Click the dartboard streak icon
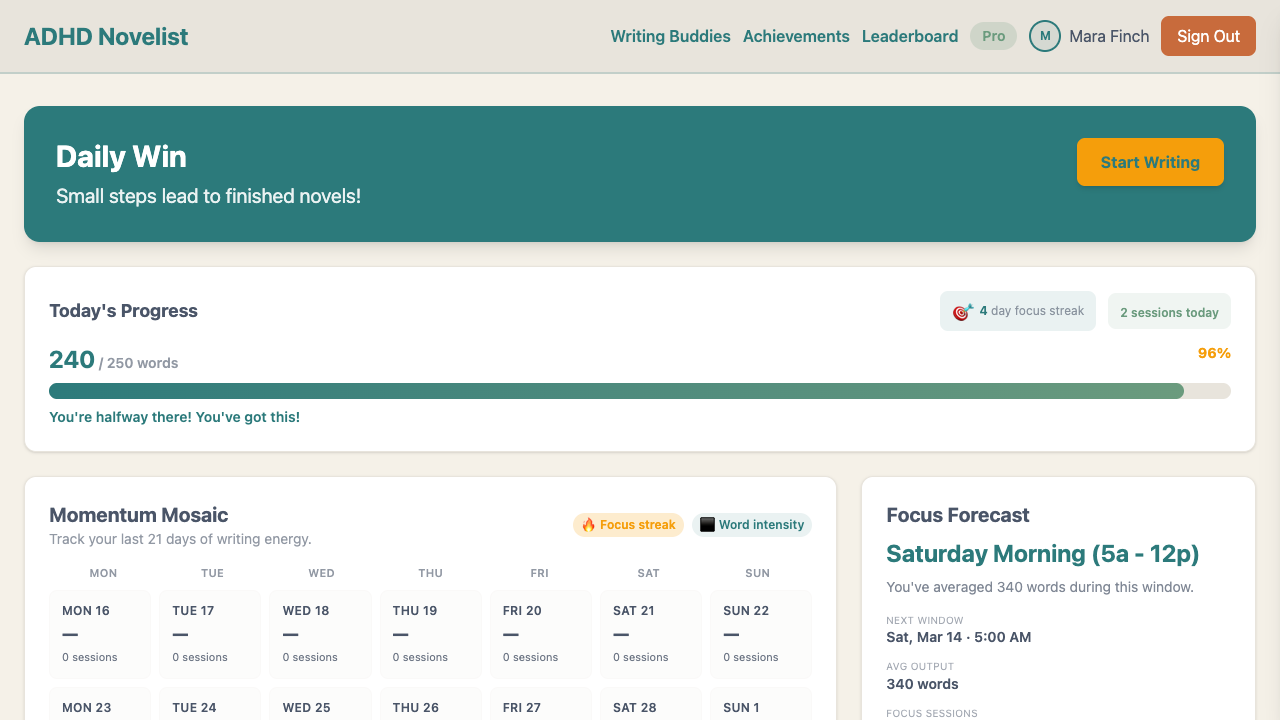This screenshot has height=720, width=1280. click(961, 311)
